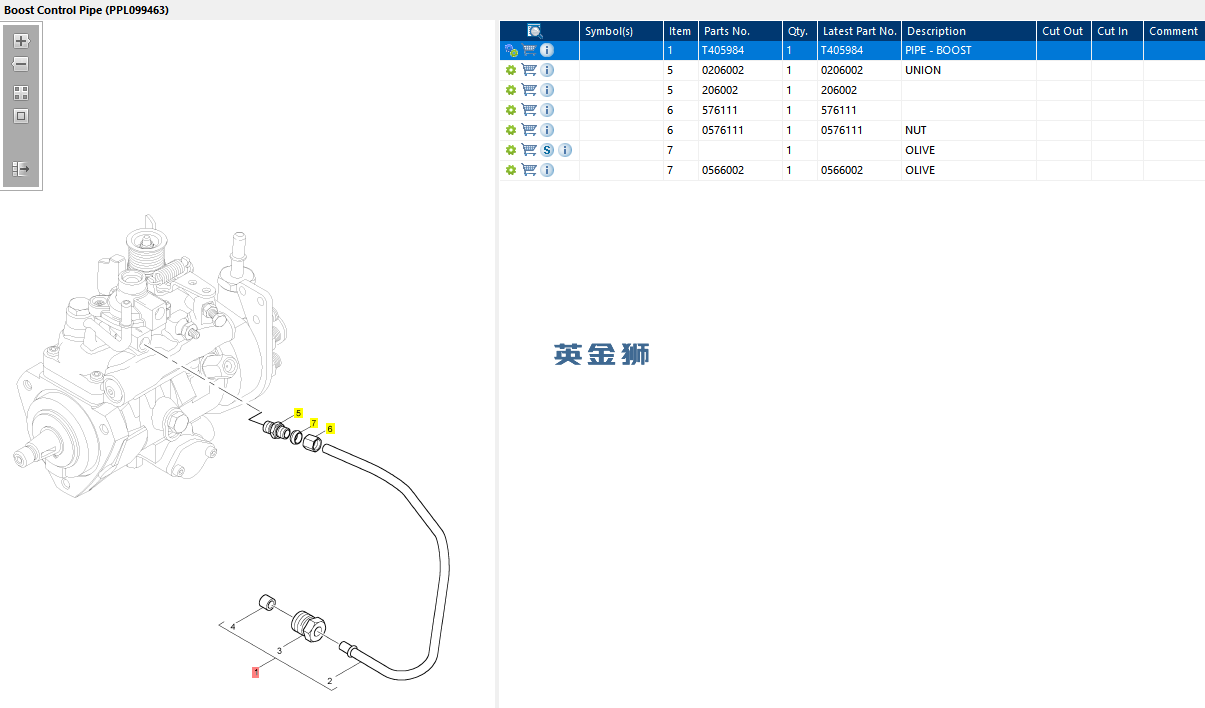Click the Symbol(s) column header
This screenshot has width=1205, height=708.
coord(621,31)
